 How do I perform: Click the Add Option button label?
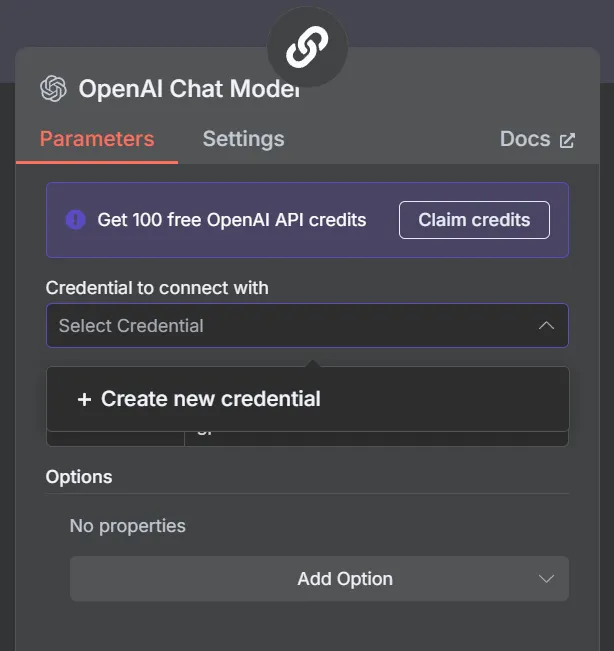[x=344, y=579]
